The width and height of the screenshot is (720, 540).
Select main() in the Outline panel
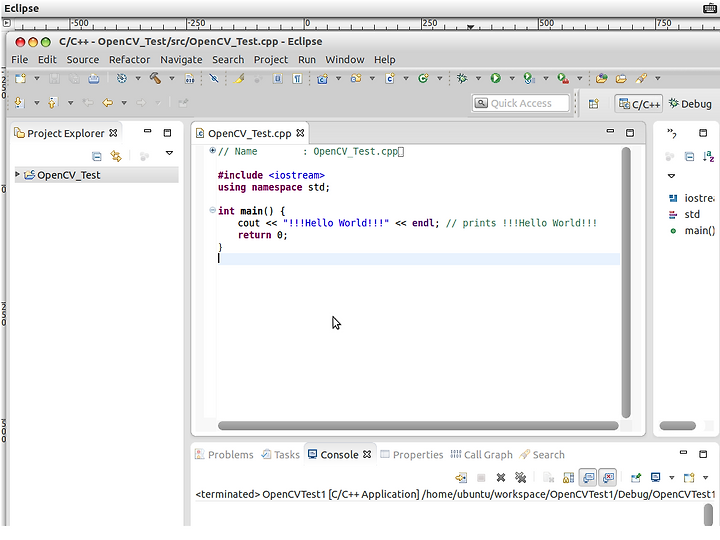pyautogui.click(x=693, y=231)
